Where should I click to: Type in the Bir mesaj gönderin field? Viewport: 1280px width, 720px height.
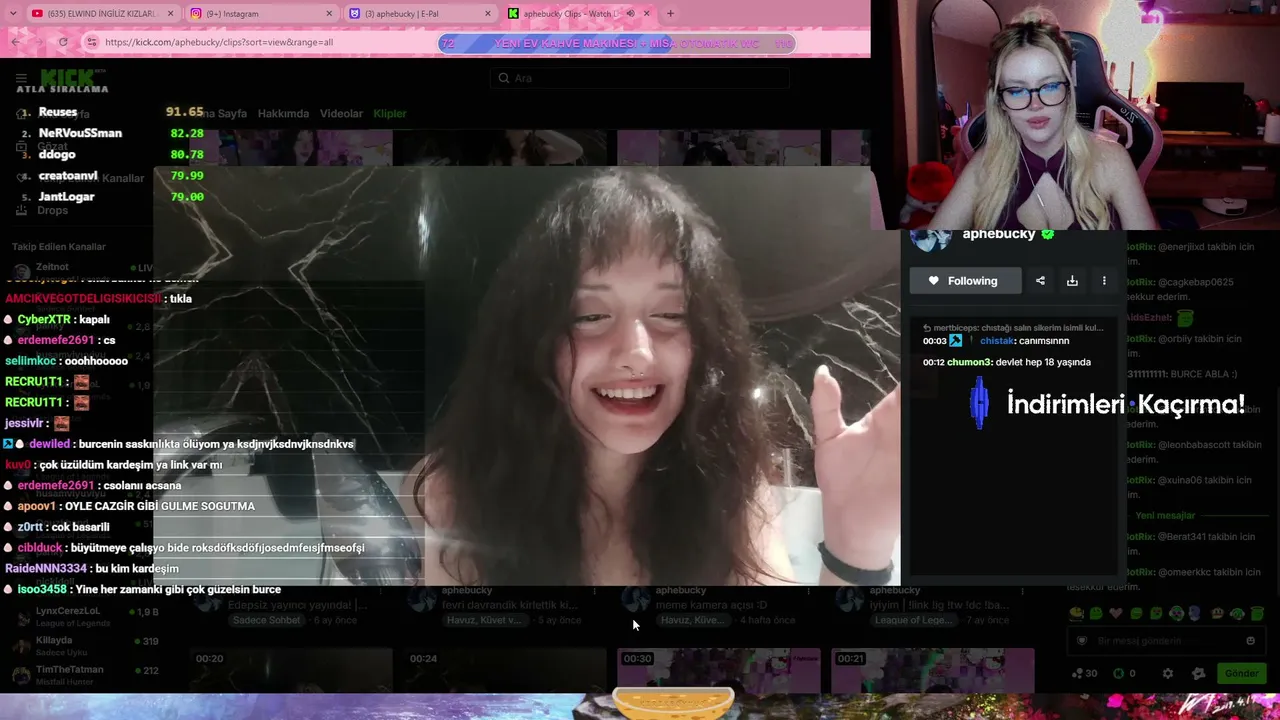pyautogui.click(x=1165, y=641)
